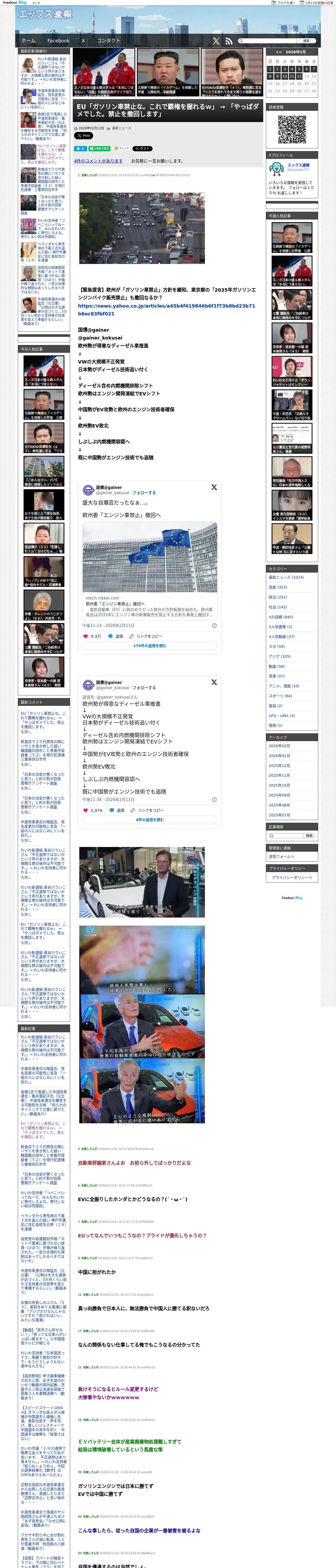Open the X (Twitter) icon in header navigation
The image size is (336, 1568).
click(216, 41)
